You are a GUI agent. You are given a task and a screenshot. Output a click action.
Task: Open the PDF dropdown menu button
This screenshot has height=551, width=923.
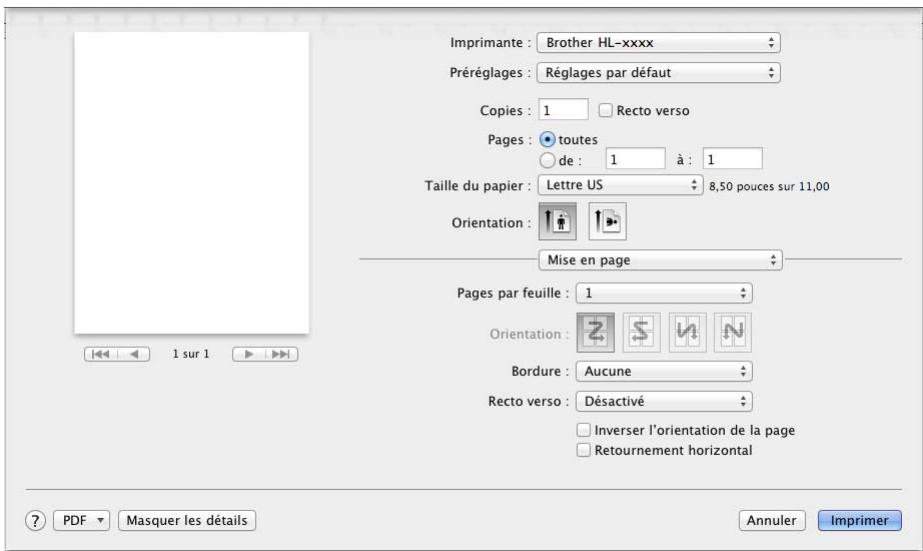(x=82, y=520)
